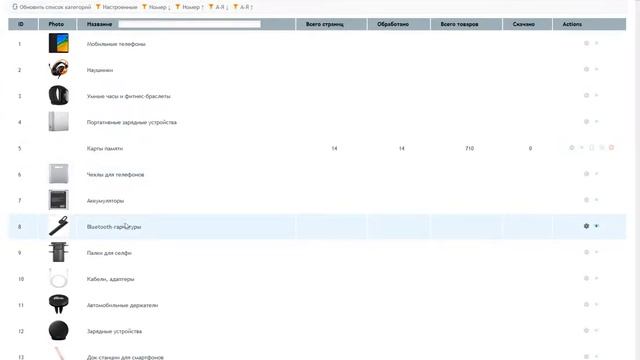
Task: Expand actions arrow for Bluetooth-гарнитуры row
Action: [x=597, y=226]
